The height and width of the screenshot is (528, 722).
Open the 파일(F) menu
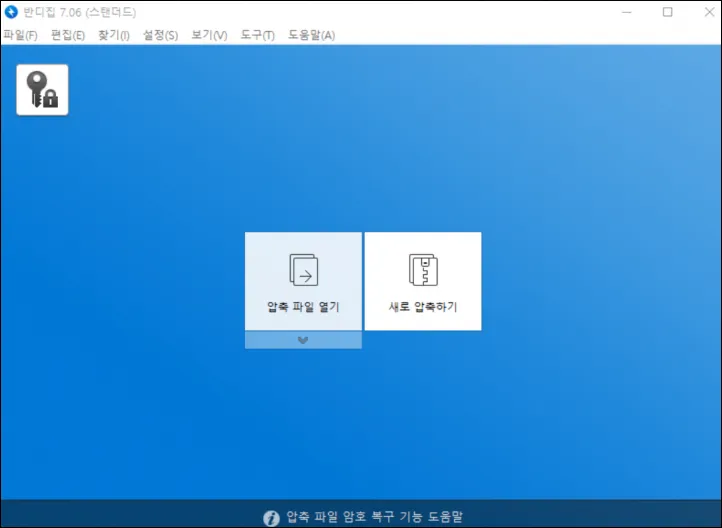point(20,35)
